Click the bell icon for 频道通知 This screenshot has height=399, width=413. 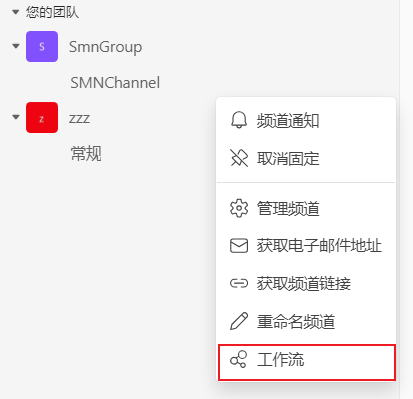[239, 120]
